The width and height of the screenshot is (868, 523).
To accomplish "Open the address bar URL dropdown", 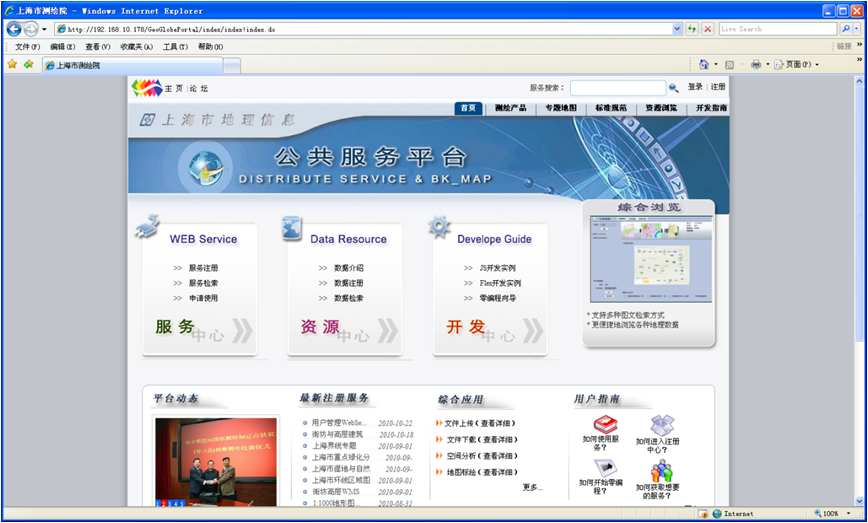I will tap(677, 29).
